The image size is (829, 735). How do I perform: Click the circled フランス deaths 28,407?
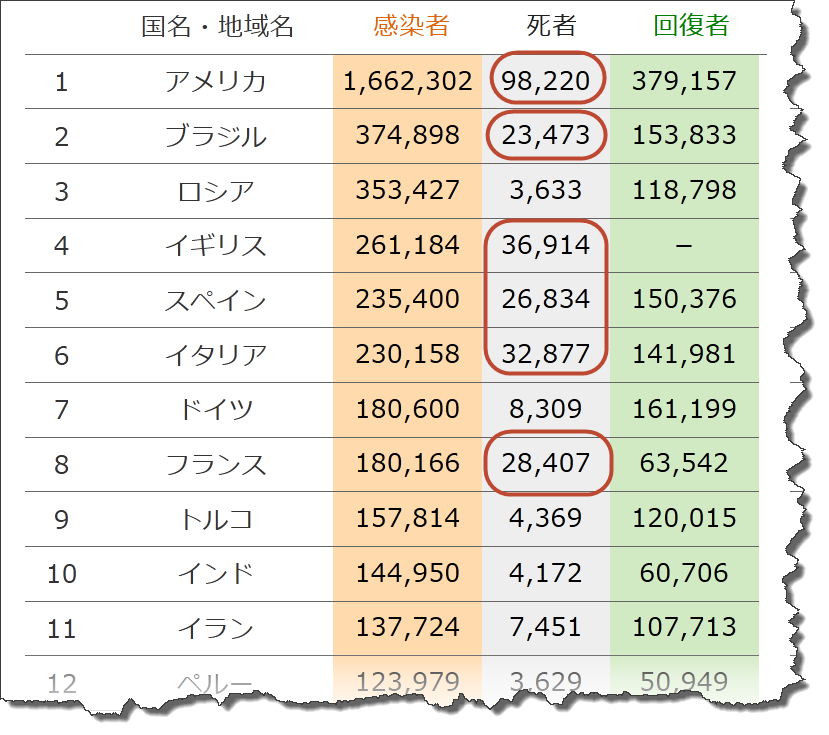pyautogui.click(x=546, y=464)
